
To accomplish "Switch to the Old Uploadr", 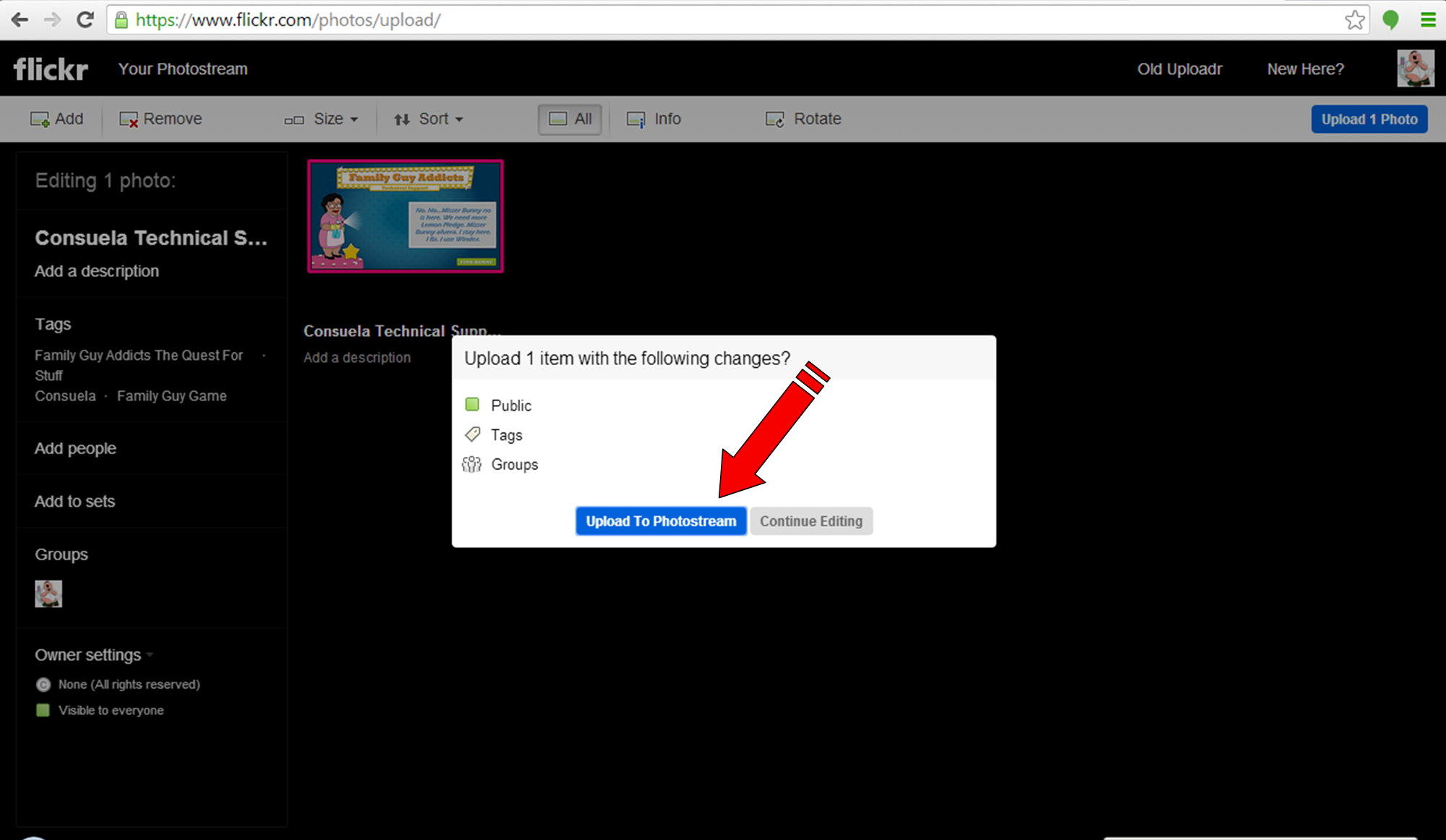I will tap(1179, 69).
